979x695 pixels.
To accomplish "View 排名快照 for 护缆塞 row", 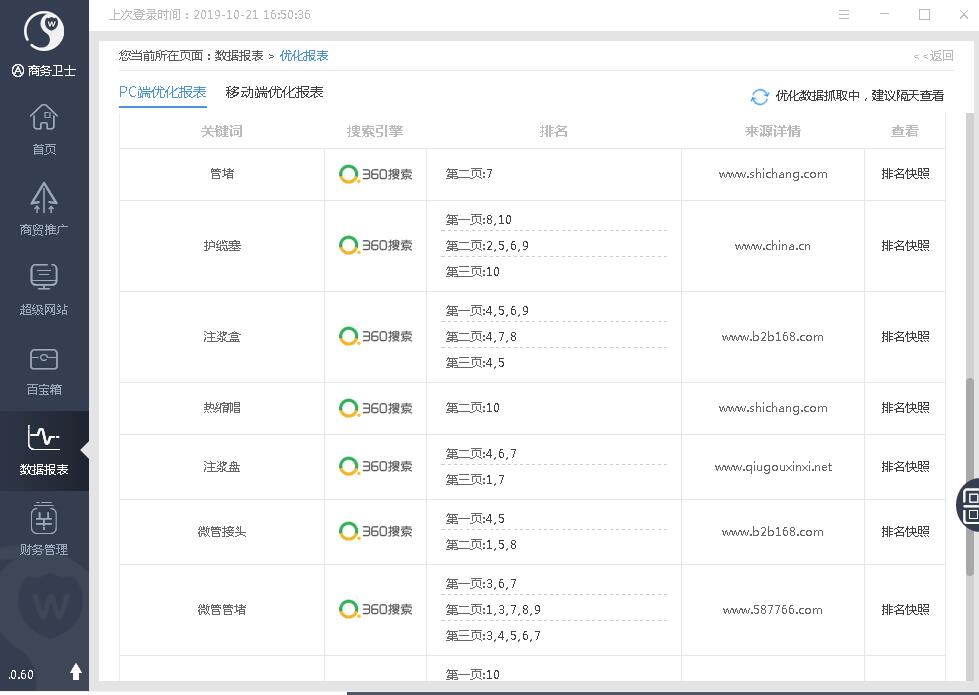I will [x=905, y=246].
